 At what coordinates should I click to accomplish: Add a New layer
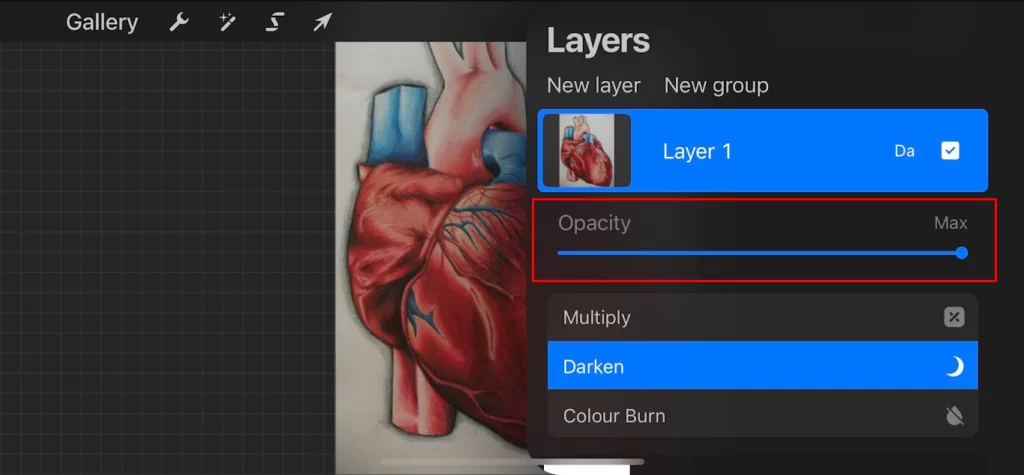coord(594,86)
